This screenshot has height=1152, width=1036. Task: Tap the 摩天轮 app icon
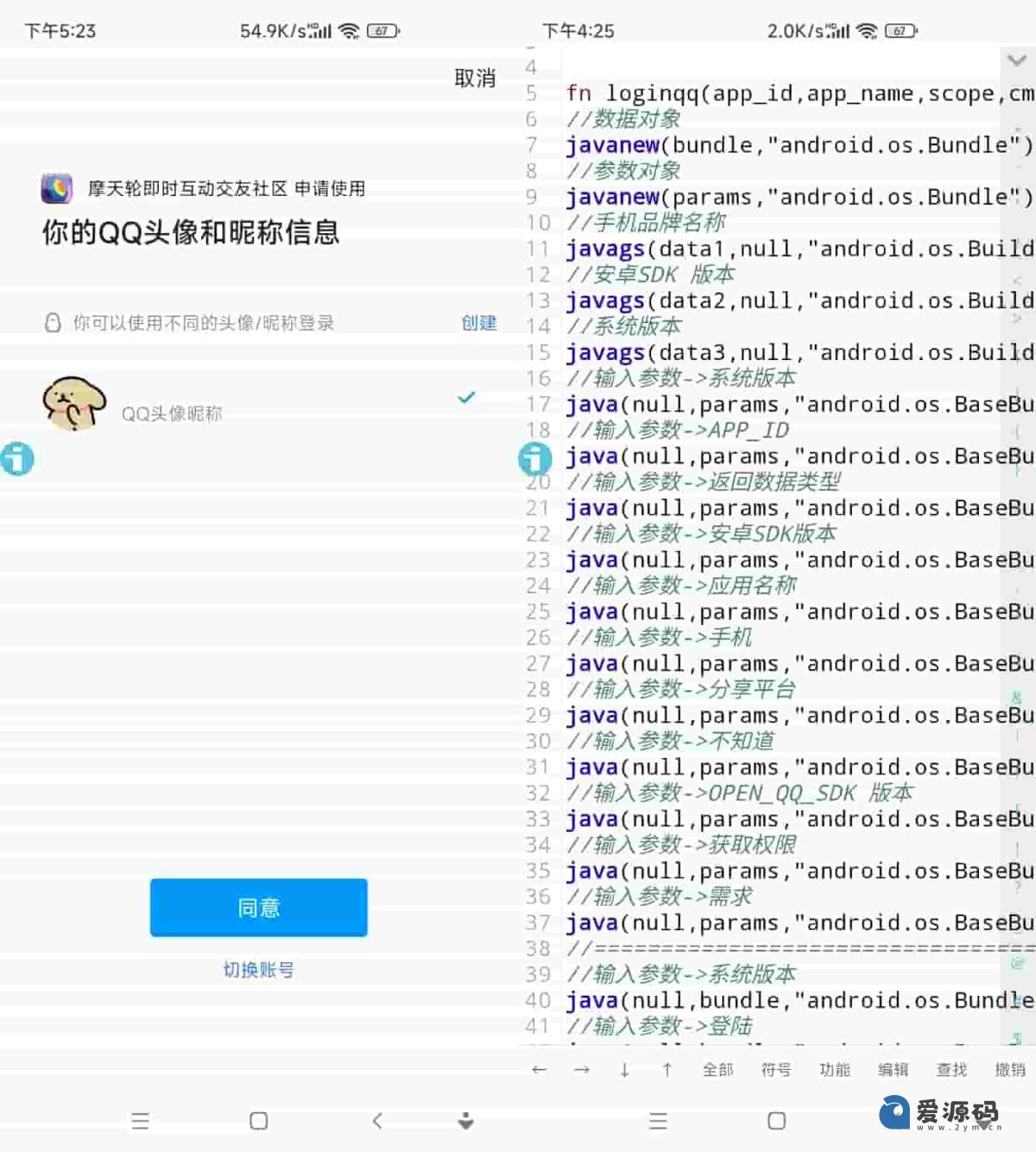[57, 188]
